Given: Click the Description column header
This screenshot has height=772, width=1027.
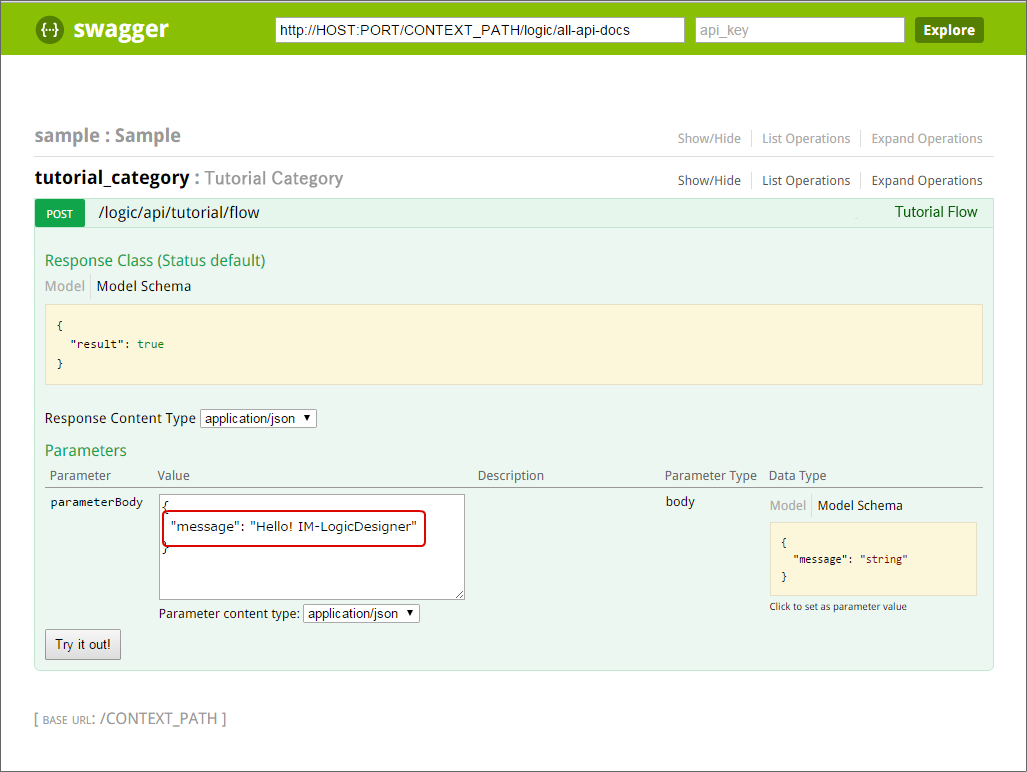Looking at the screenshot, I should pos(511,476).
